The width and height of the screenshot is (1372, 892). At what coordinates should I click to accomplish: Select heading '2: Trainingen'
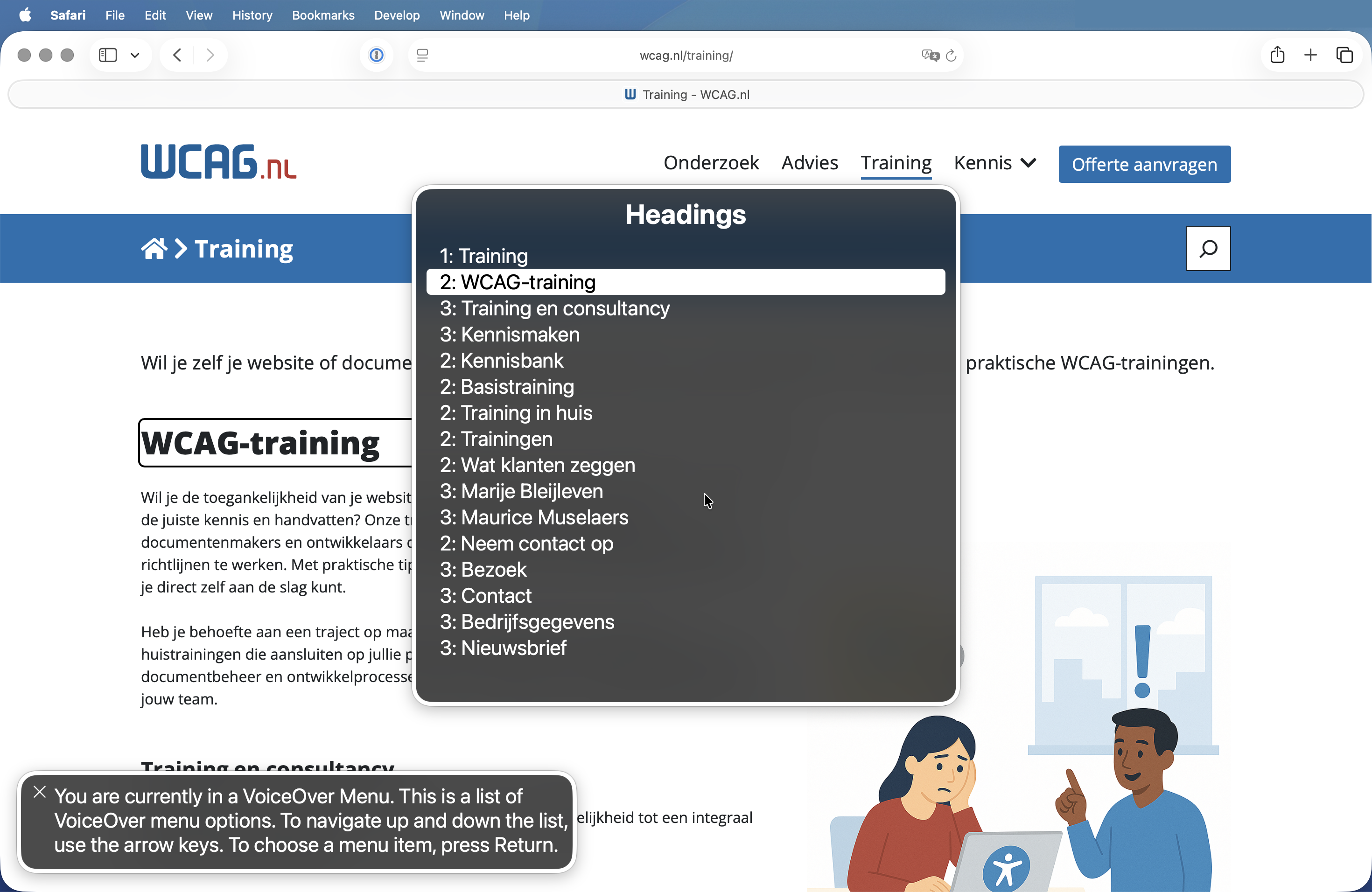686,439
